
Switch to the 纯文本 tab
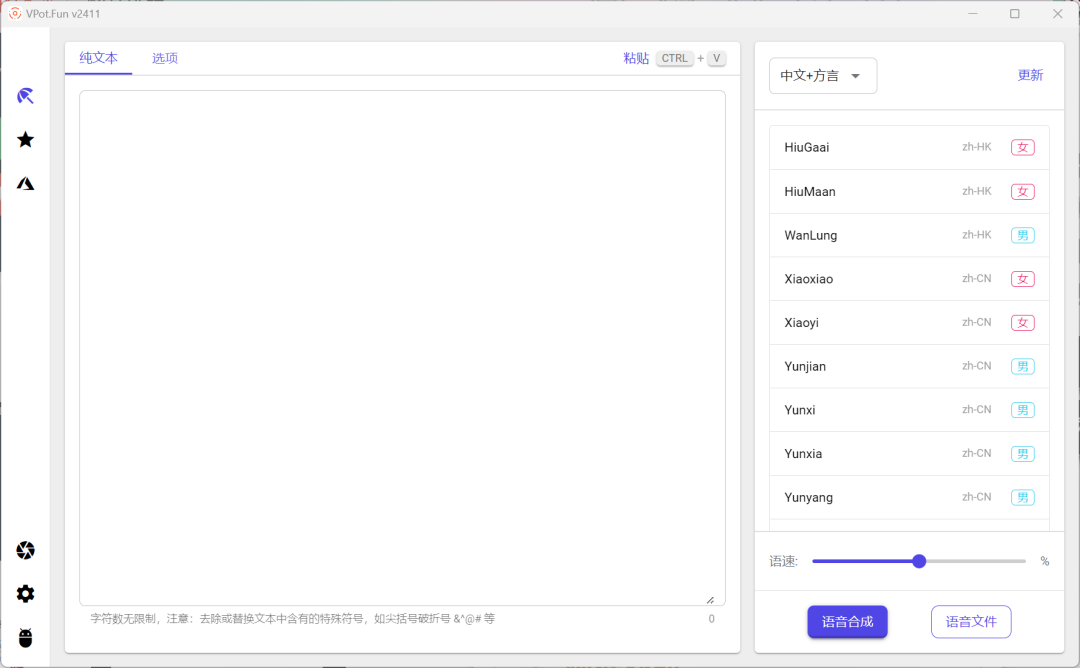[98, 58]
